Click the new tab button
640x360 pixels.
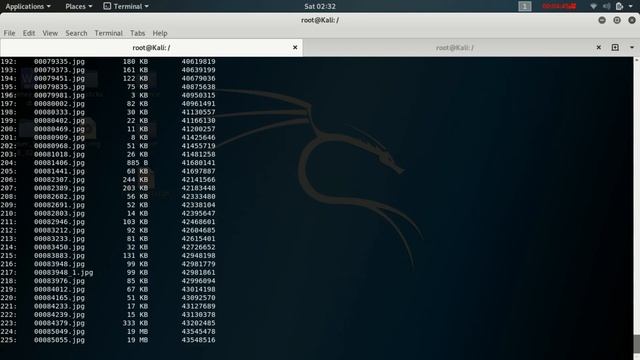point(615,47)
